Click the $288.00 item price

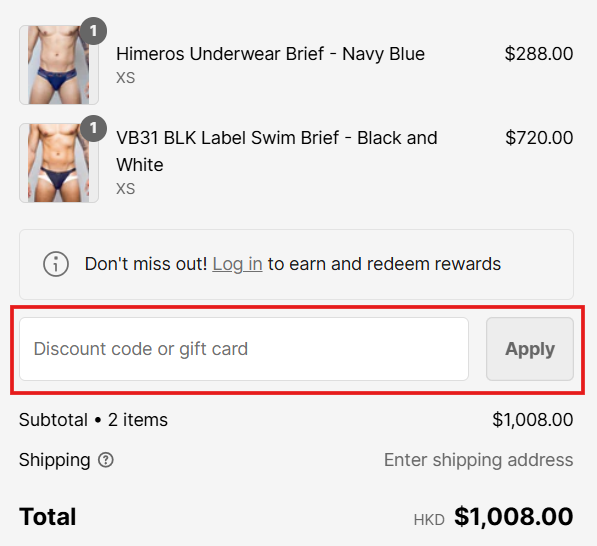point(539,54)
